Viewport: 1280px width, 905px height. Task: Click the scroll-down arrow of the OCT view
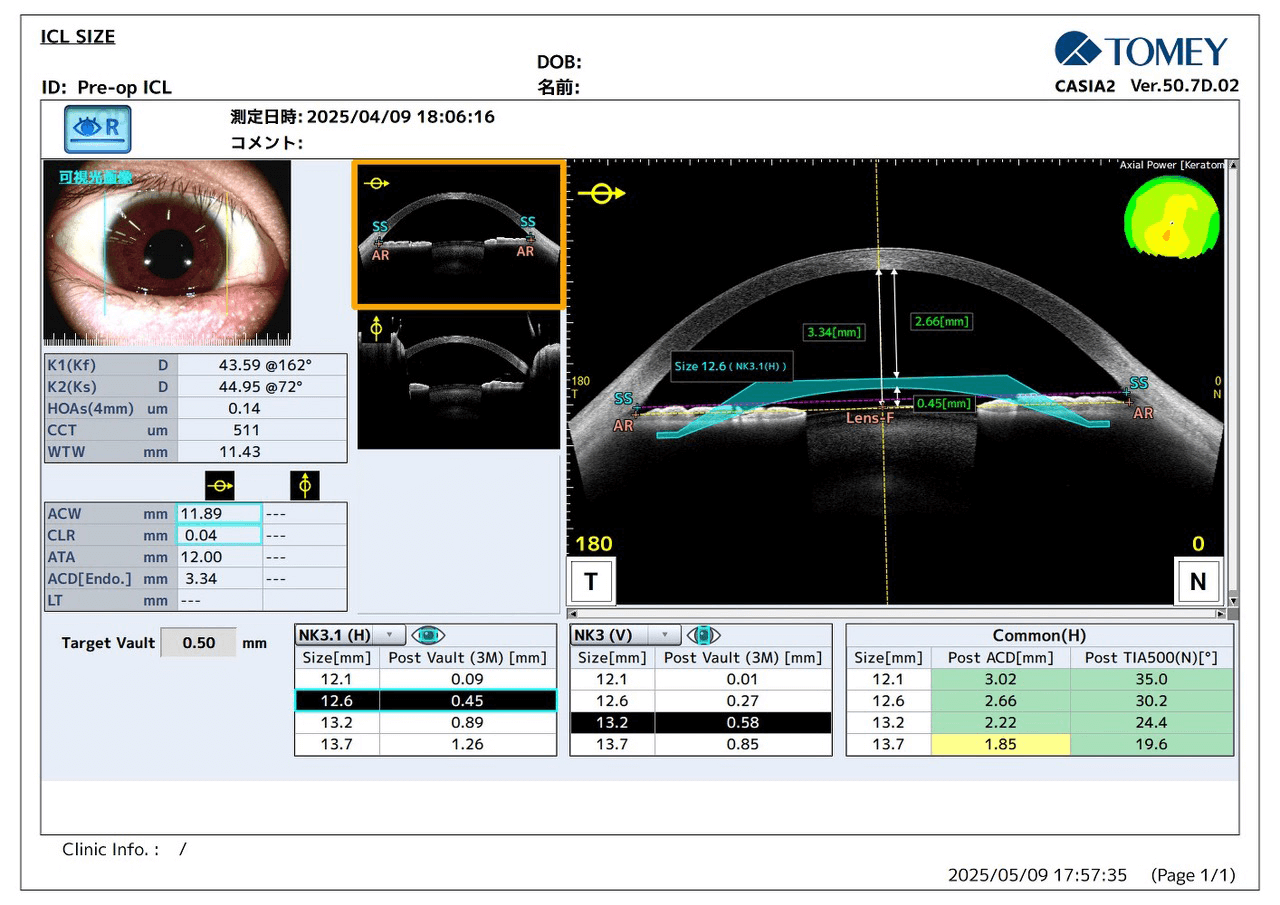coord(1232,600)
